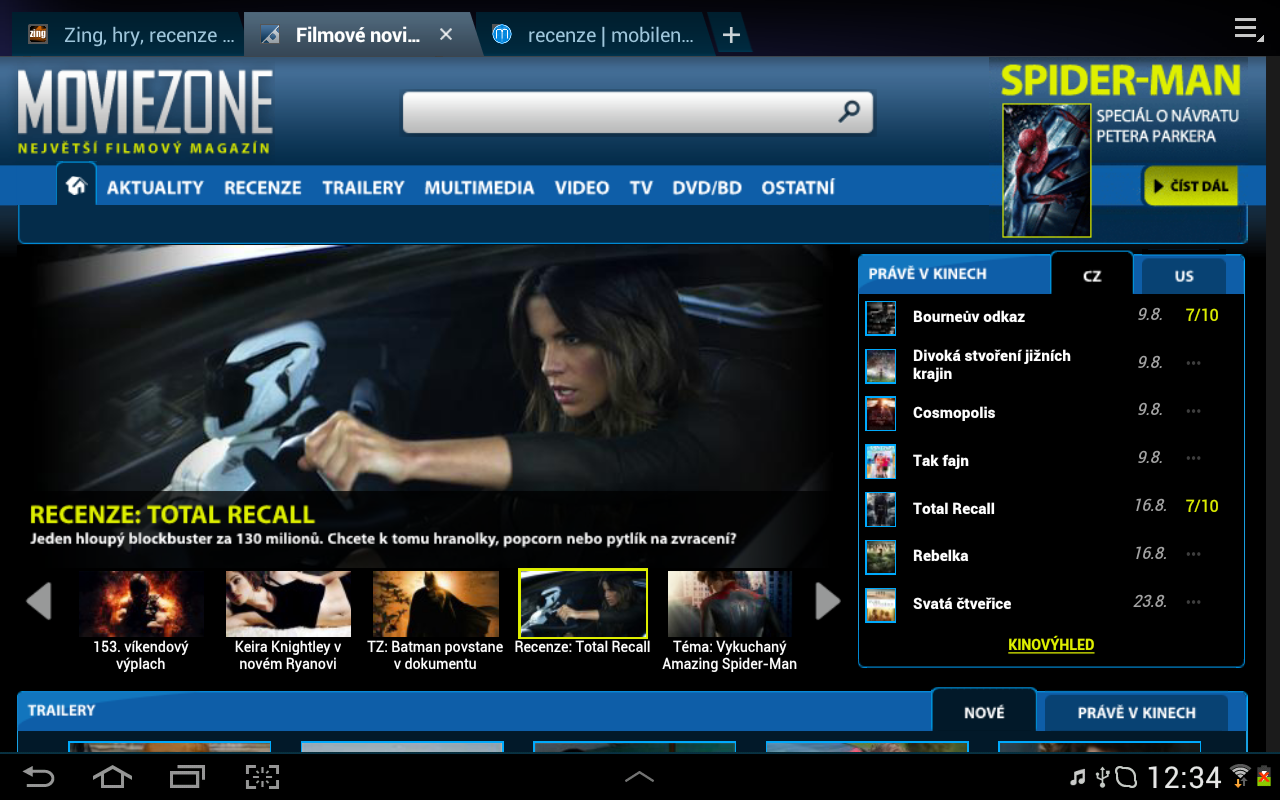Click the search magnifier icon
Image resolution: width=1280 pixels, height=800 pixels.
[849, 111]
